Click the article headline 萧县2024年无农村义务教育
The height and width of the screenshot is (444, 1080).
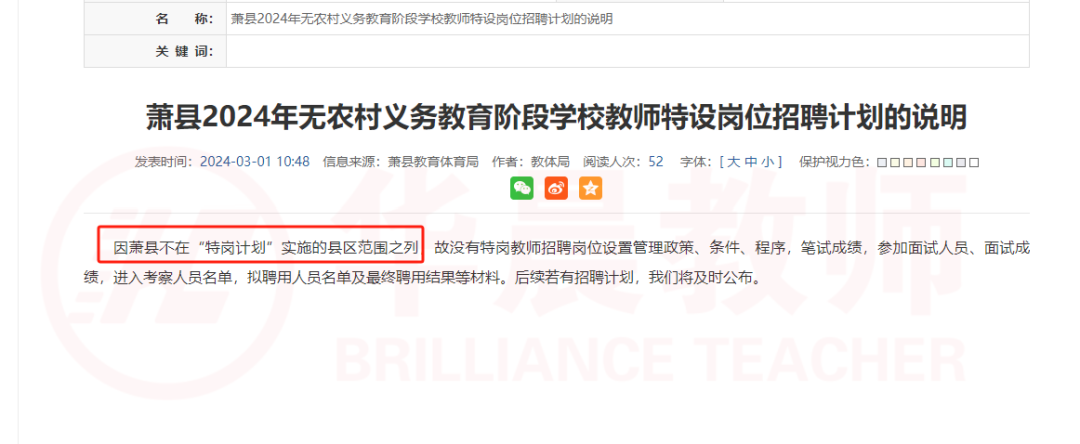tap(556, 118)
